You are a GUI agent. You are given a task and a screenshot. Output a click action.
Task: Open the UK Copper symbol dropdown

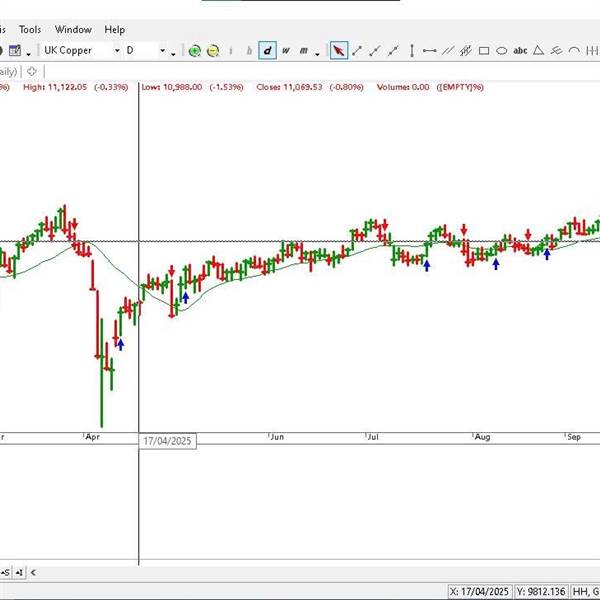[x=117, y=51]
